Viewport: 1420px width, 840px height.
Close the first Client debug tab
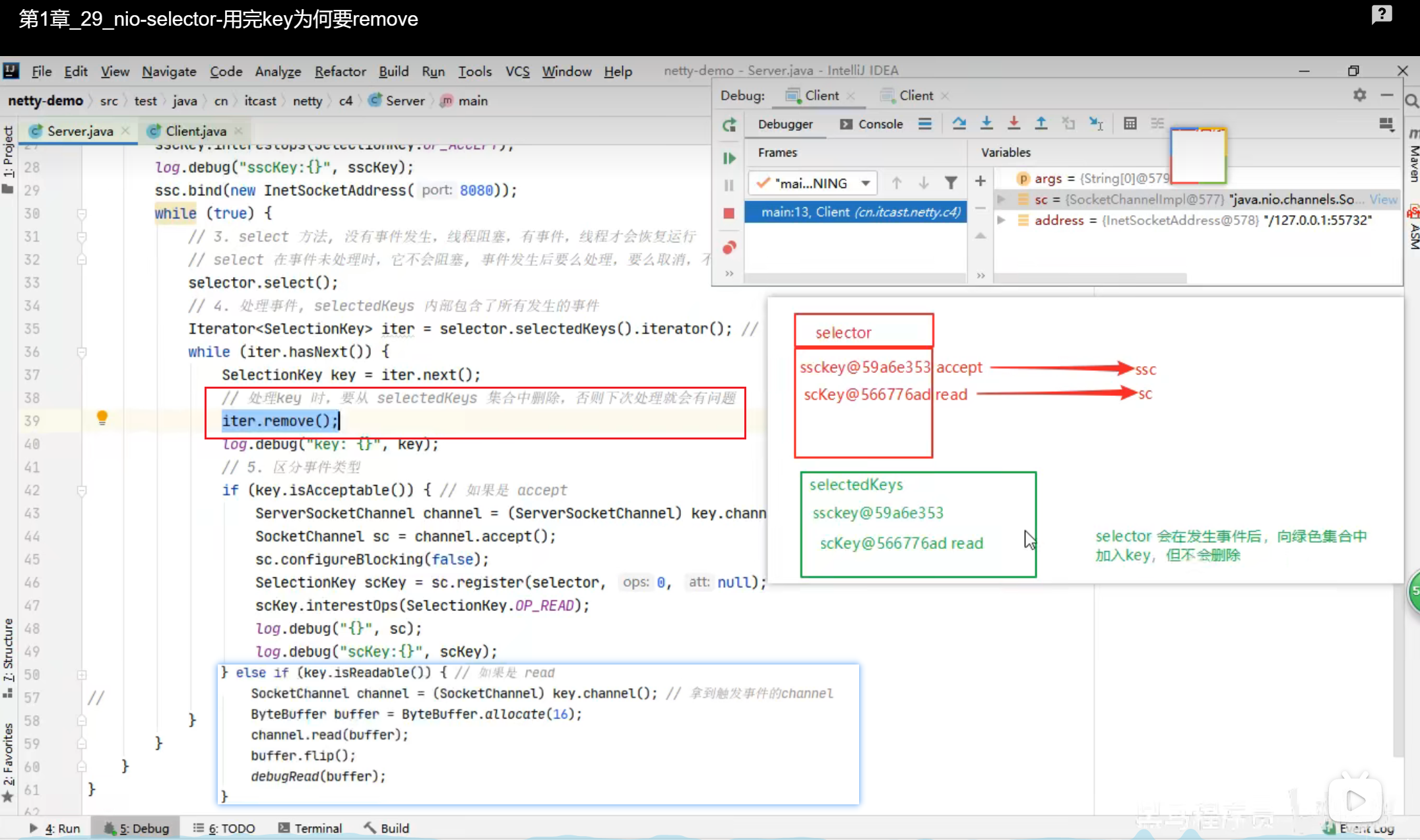point(851,96)
